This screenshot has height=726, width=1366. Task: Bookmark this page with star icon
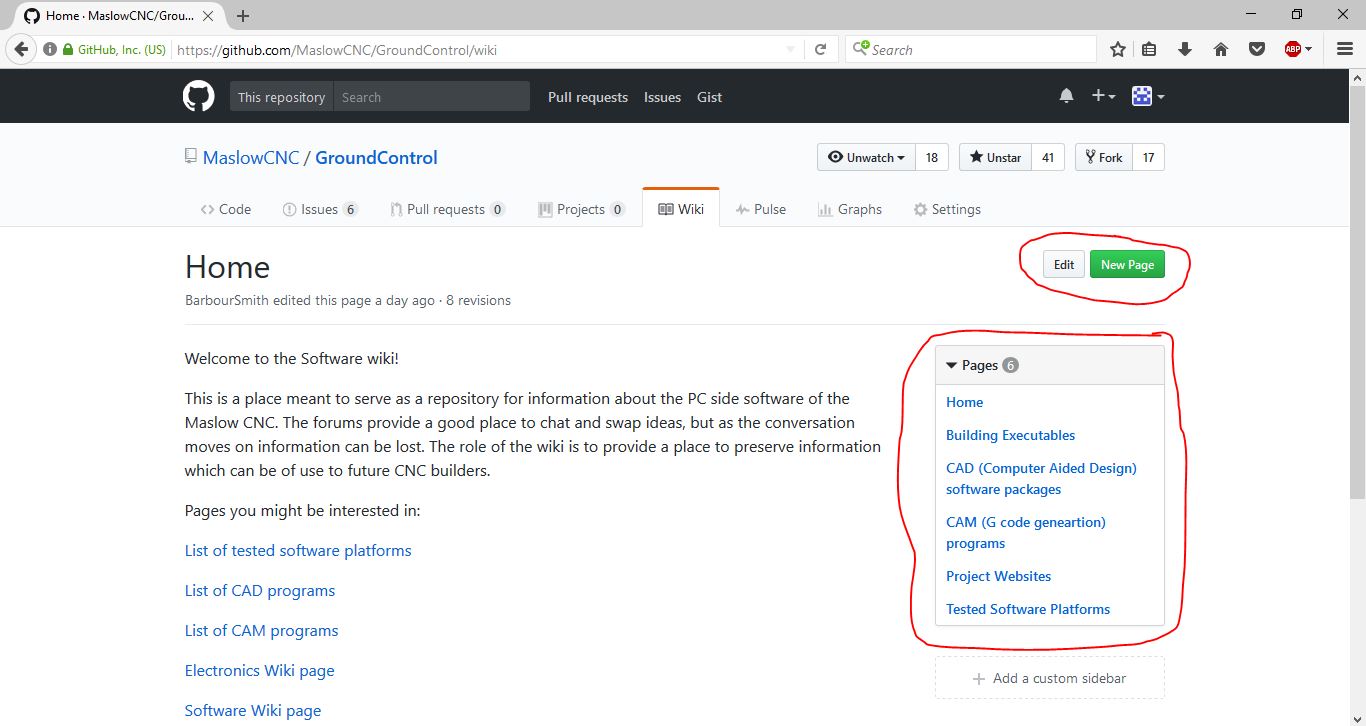point(1118,49)
